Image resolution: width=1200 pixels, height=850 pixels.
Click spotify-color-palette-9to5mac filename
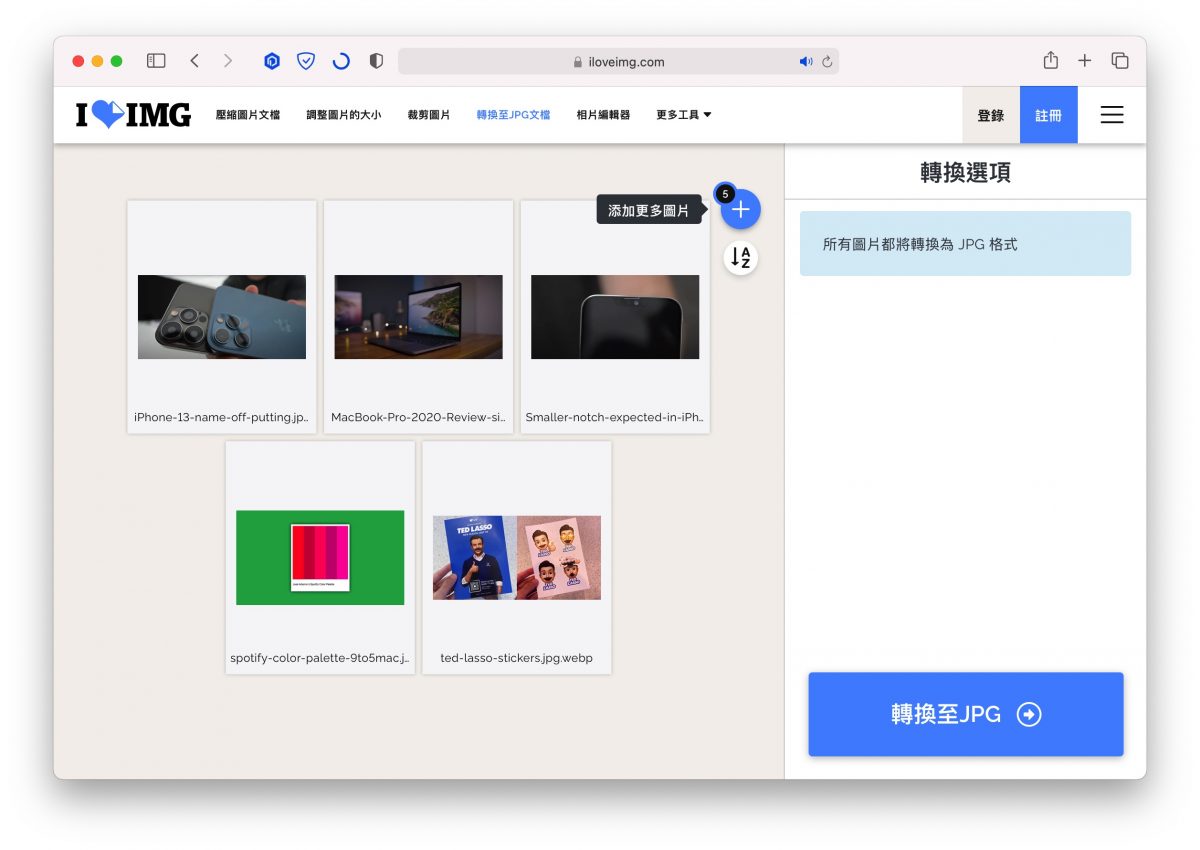(x=320, y=658)
